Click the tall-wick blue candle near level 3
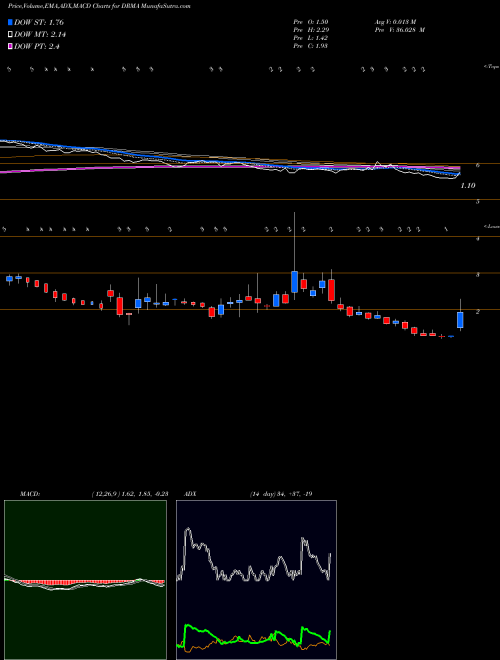 tap(295, 282)
